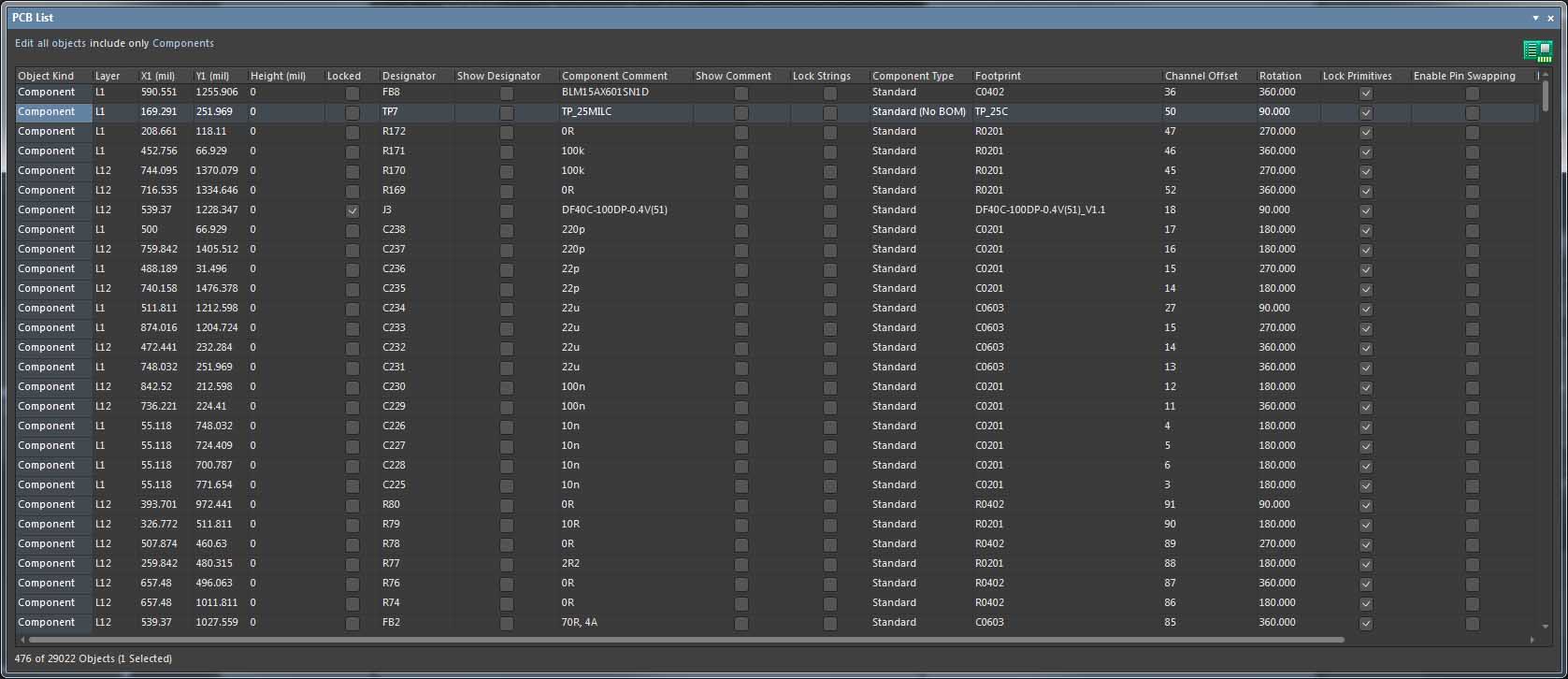Click the Rotation column header
Screen dimensions: 1568x679
click(x=1279, y=76)
